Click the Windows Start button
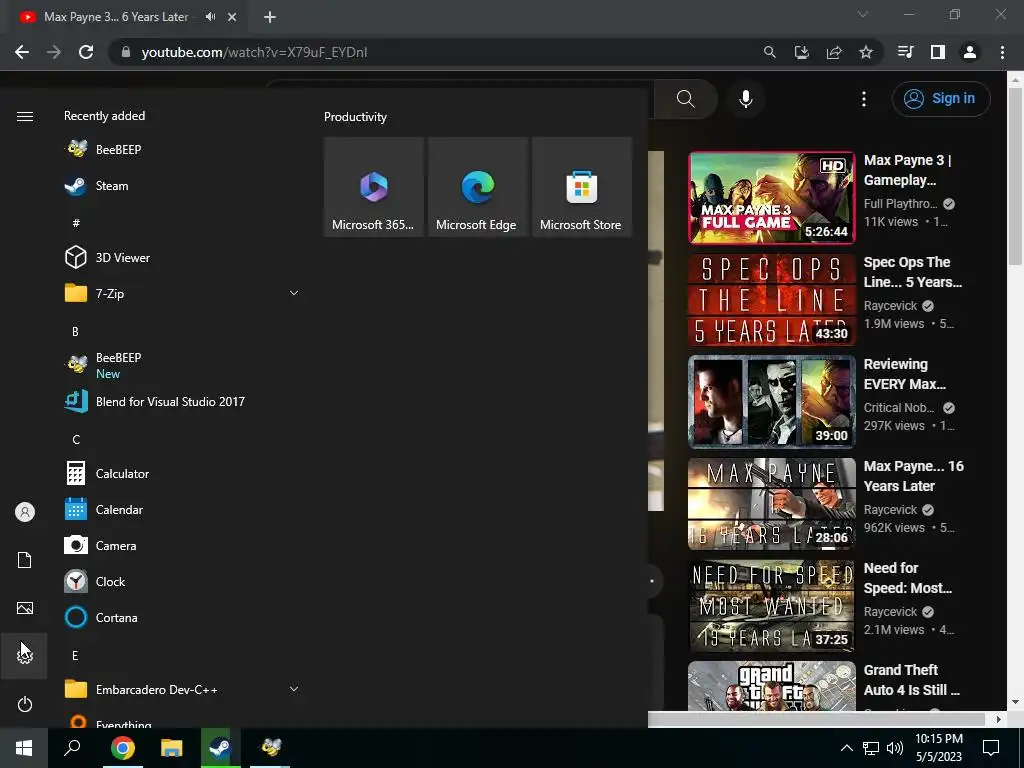This screenshot has width=1024, height=768. [24, 748]
